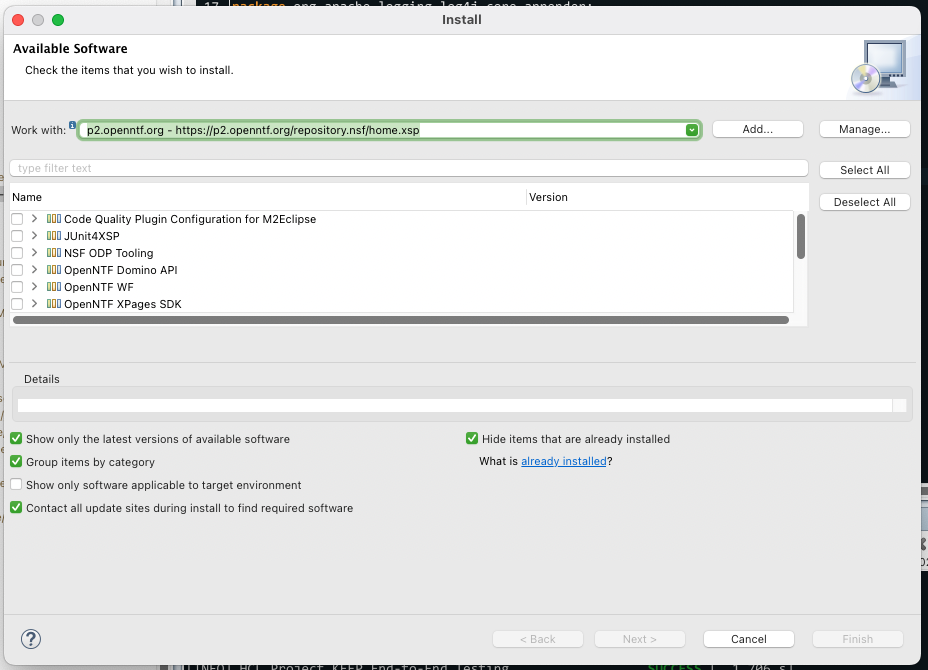Expand the OpenNTF Domino API category
The width and height of the screenshot is (928, 670).
34,270
